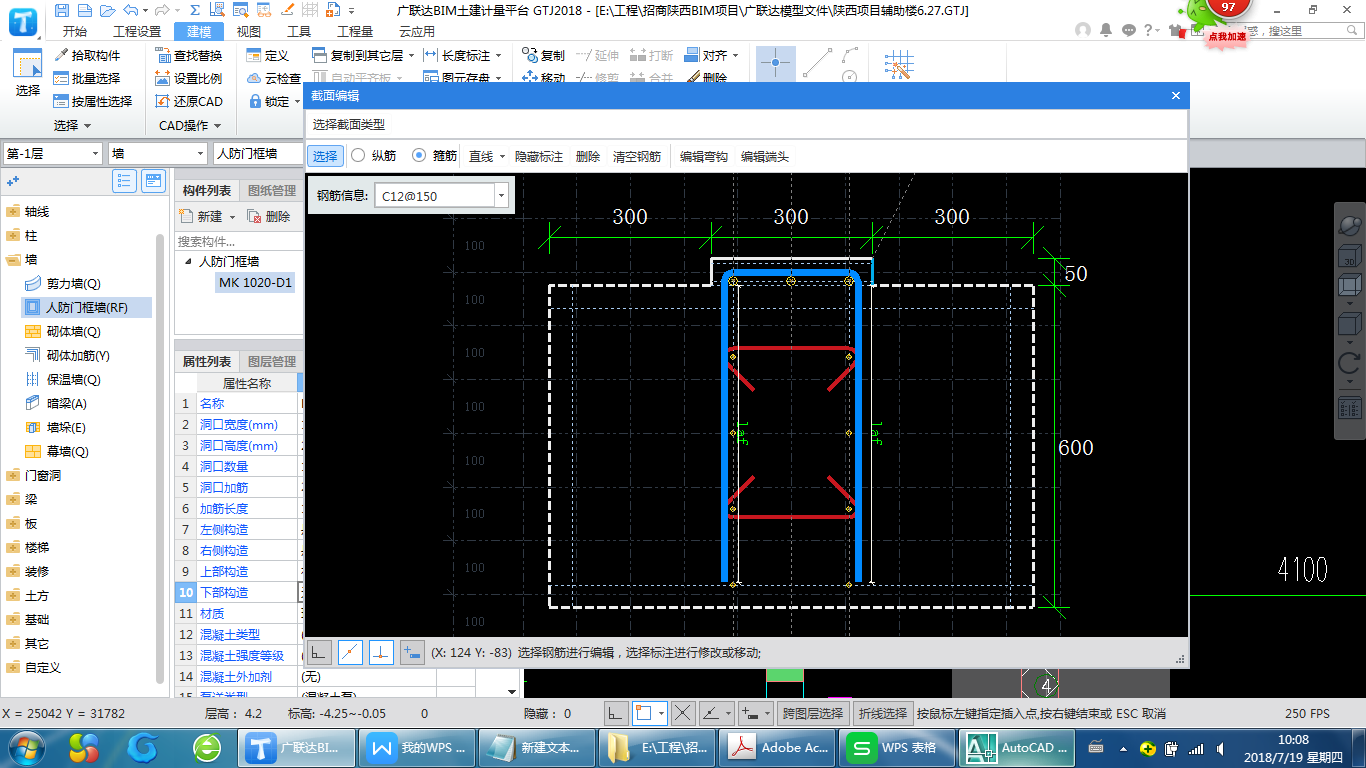Click the 还原CAD restore tool

coord(189,101)
